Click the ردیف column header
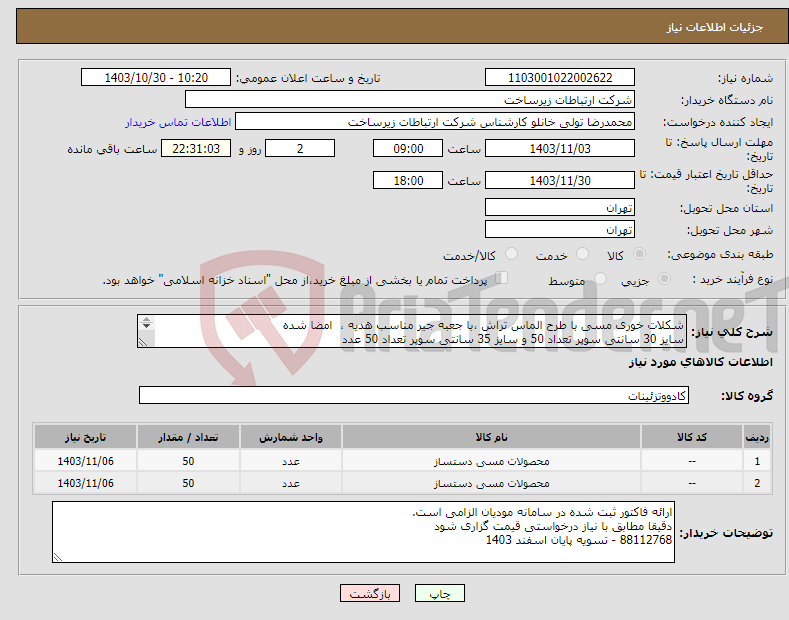789x620 pixels. tap(757, 437)
